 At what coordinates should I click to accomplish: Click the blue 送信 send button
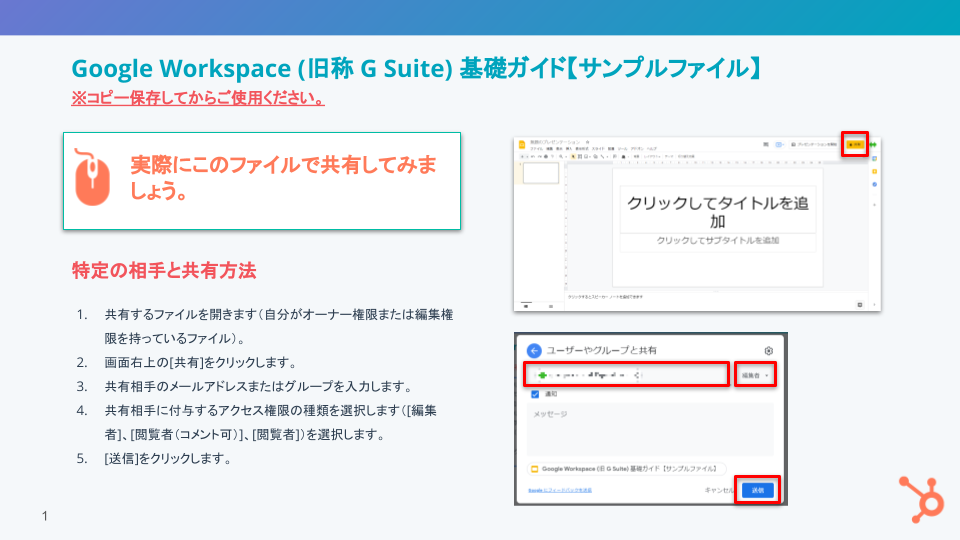pyautogui.click(x=757, y=490)
